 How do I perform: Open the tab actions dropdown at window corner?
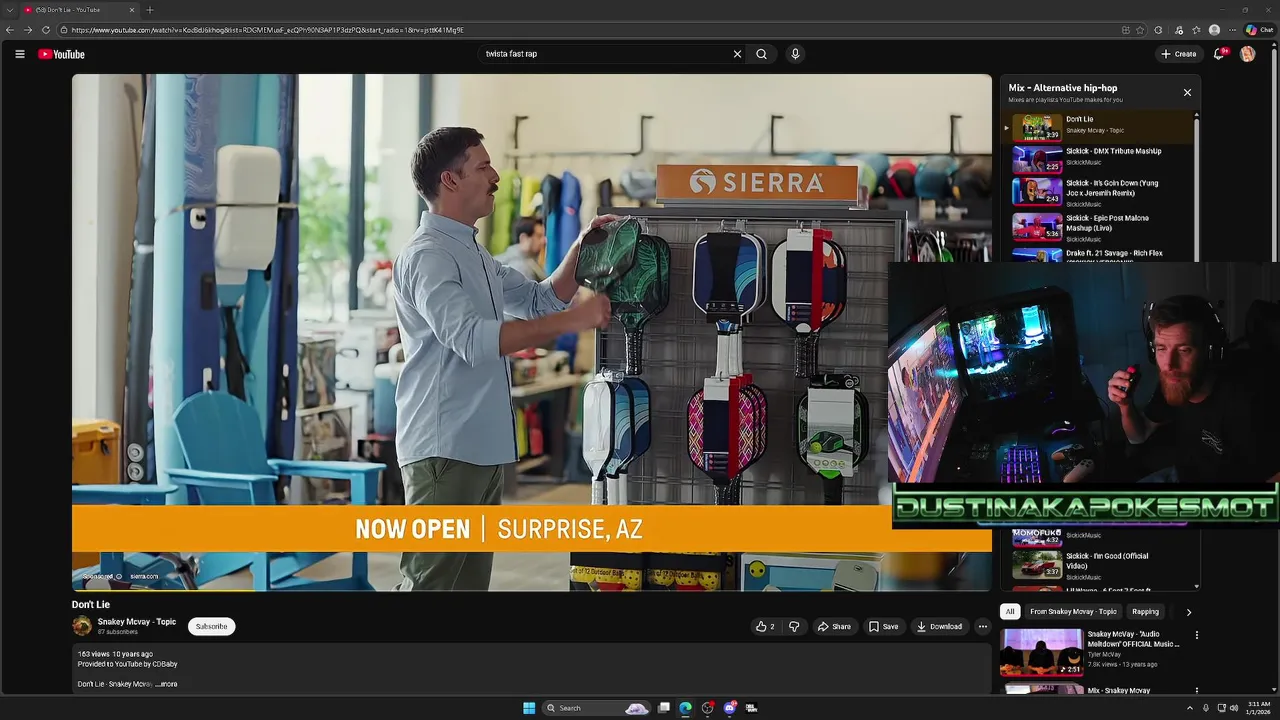[8, 10]
